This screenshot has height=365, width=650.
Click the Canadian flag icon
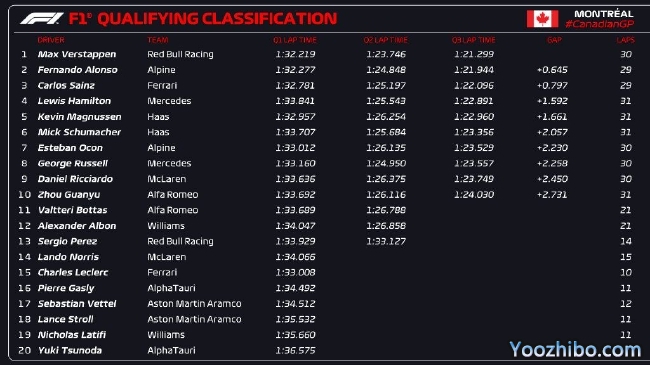coord(542,19)
